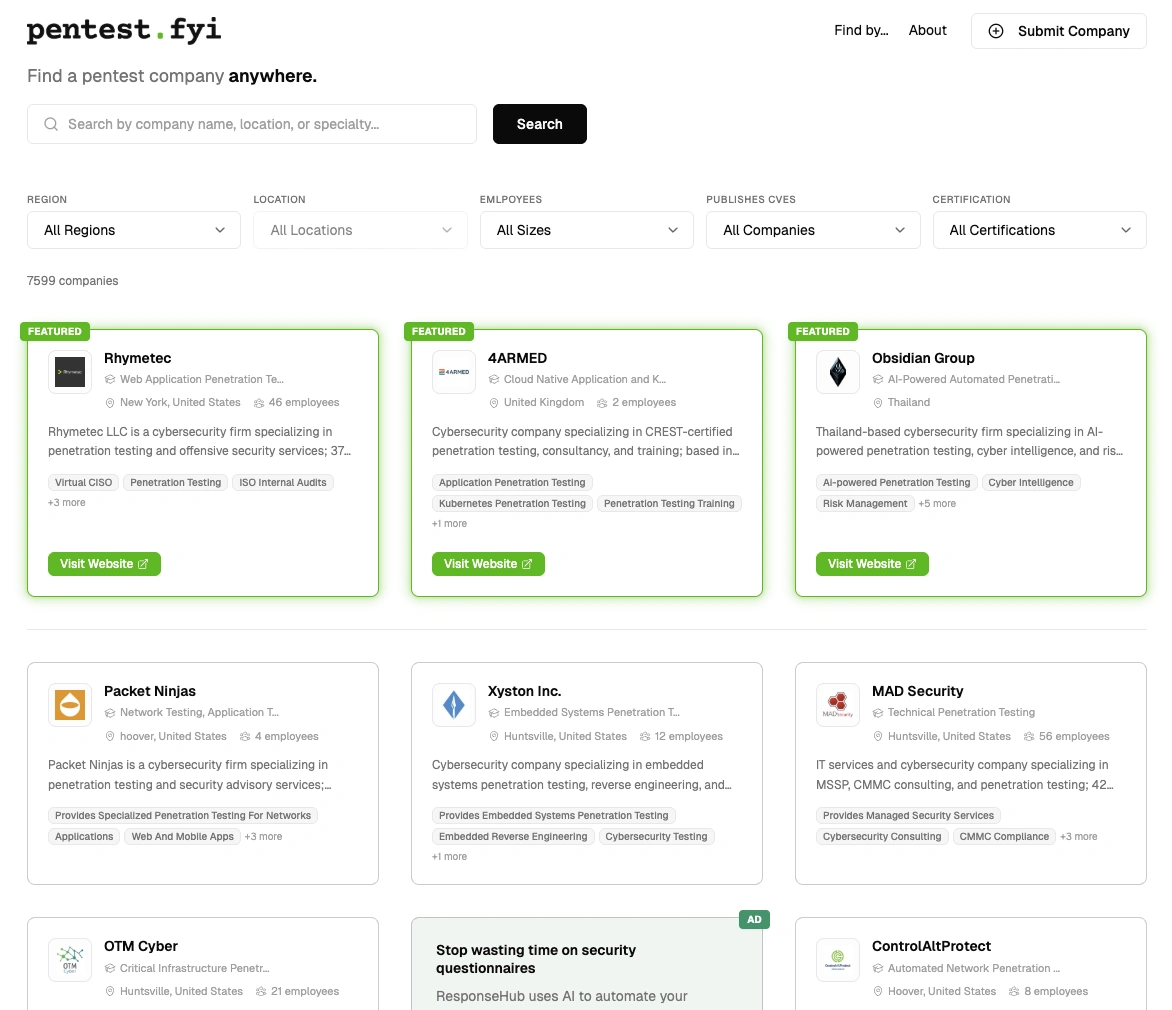Click the 4ARMED company logo
Screen dimensions: 1172x1010
point(453,371)
